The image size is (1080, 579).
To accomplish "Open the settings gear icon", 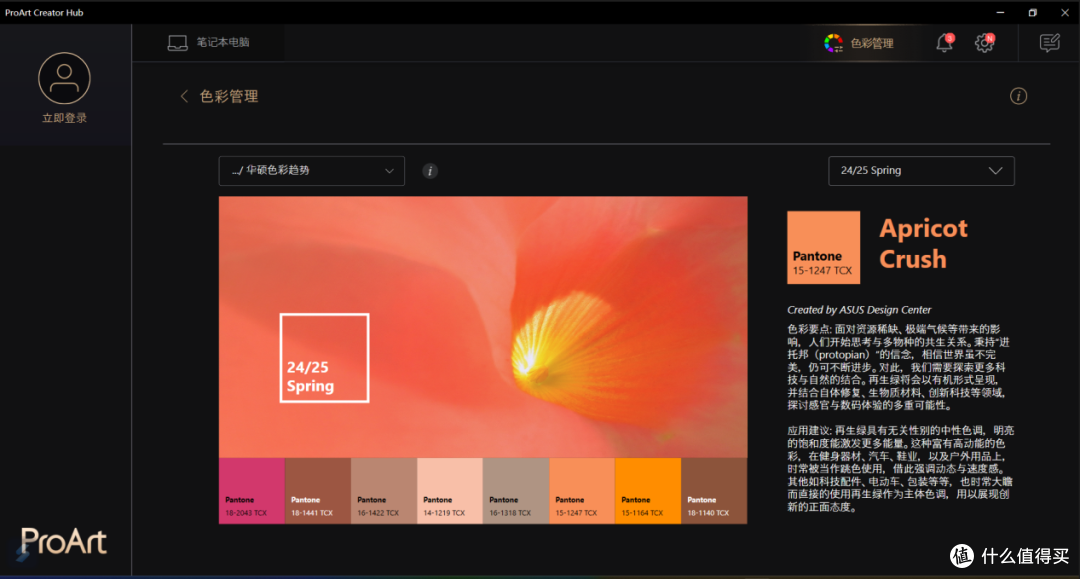I will coord(984,43).
